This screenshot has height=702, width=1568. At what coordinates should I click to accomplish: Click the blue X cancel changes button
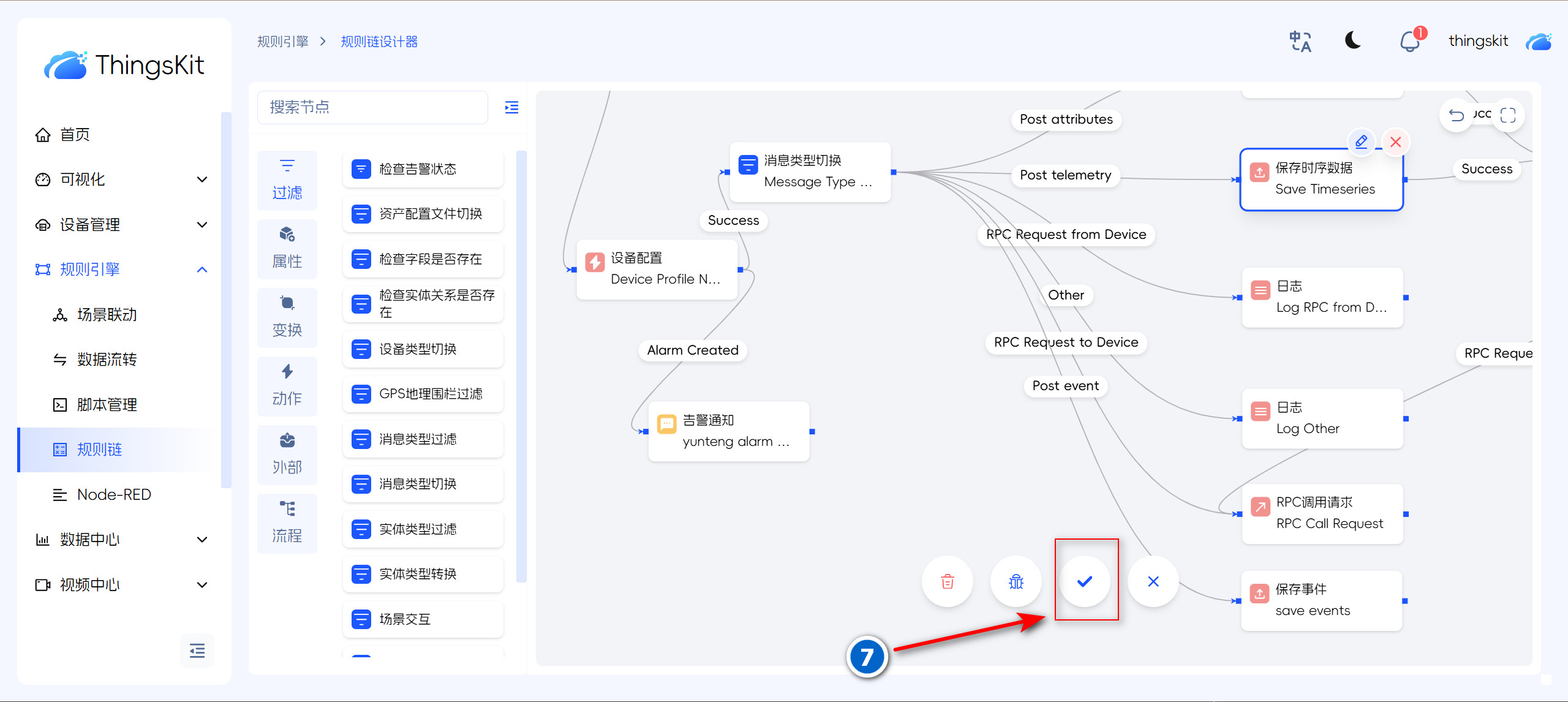(x=1153, y=581)
